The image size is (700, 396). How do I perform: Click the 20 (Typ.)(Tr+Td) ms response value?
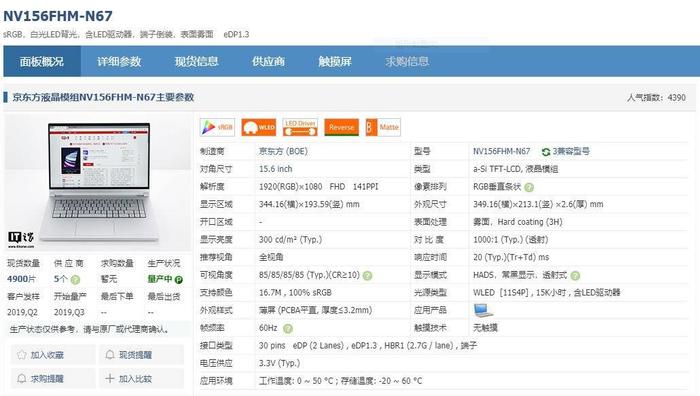511,257
